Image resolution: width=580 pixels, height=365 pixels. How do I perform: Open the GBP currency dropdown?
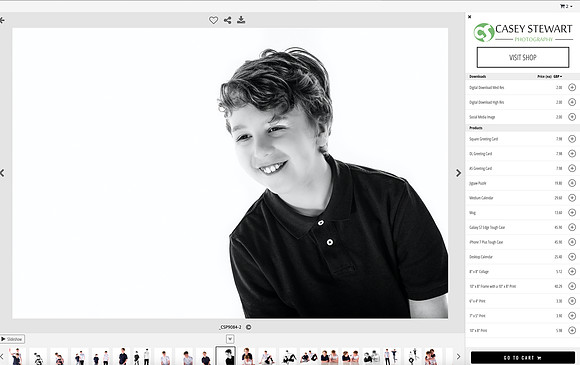click(558, 77)
